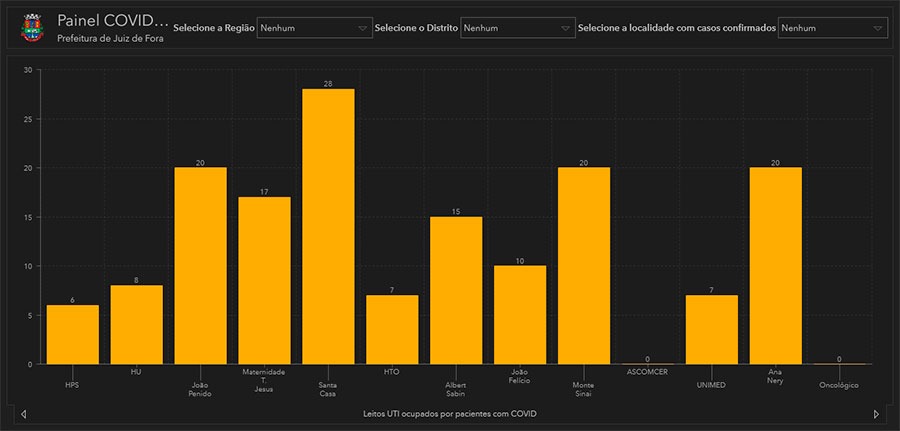
Task: Select the HTO bar with value 7
Action: pos(392,330)
